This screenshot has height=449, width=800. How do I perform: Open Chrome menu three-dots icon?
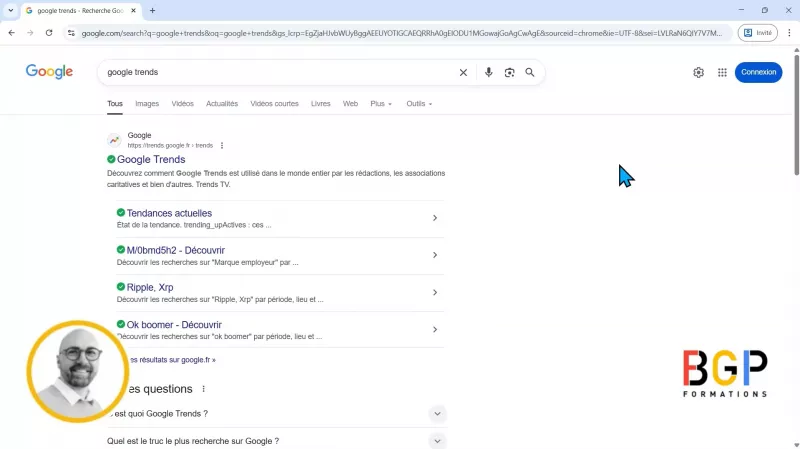pos(789,33)
